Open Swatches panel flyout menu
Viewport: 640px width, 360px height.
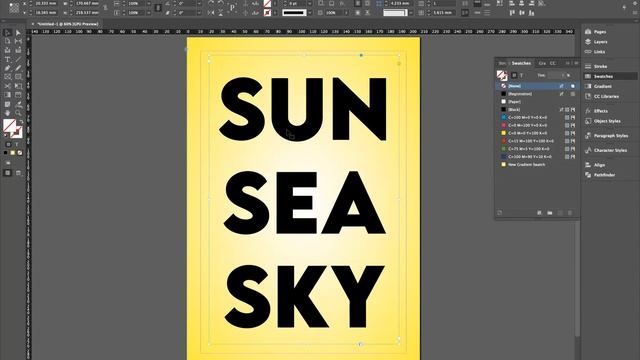[576, 63]
